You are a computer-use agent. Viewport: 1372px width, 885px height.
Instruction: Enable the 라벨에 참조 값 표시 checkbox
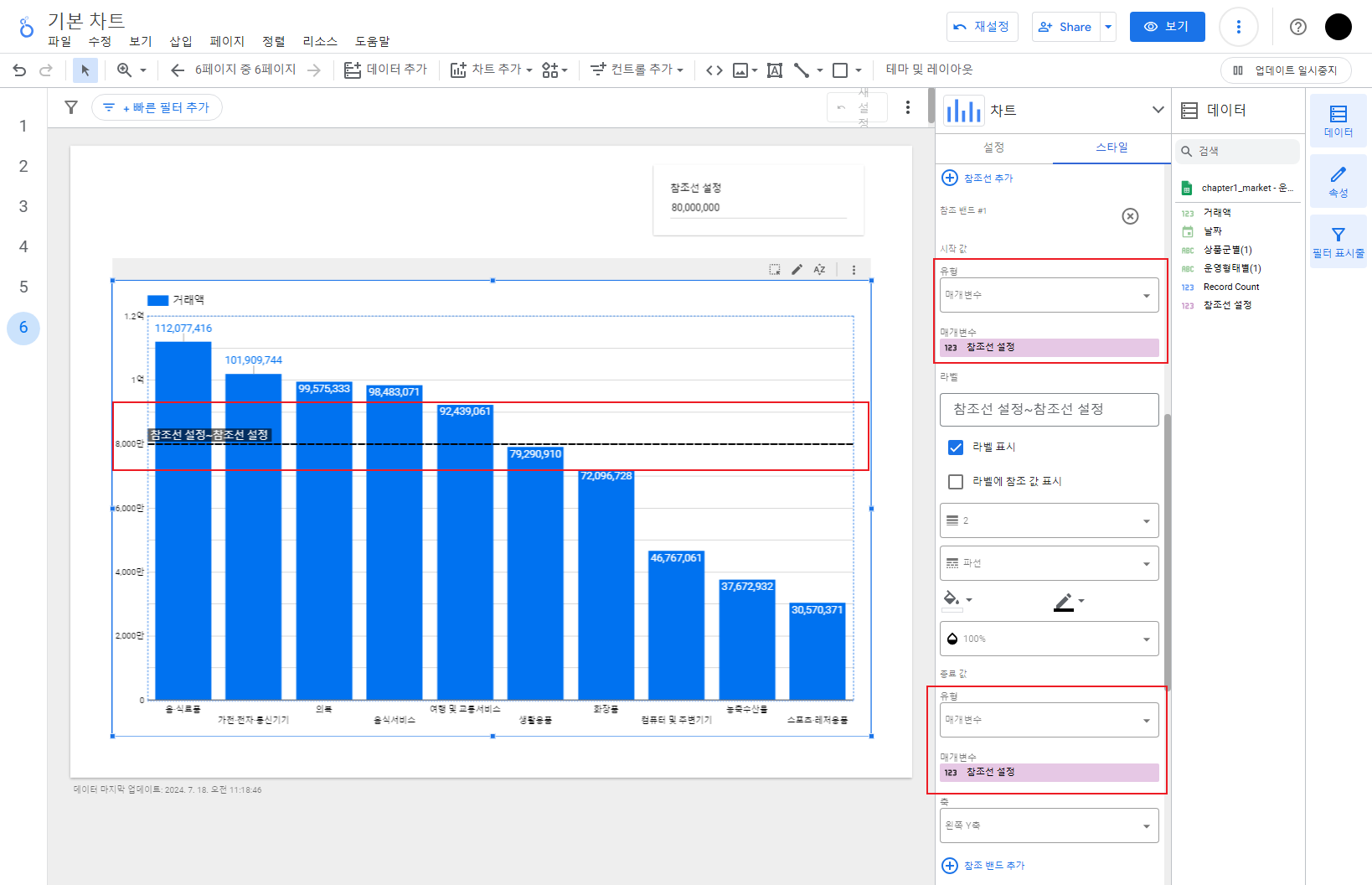tap(955, 482)
